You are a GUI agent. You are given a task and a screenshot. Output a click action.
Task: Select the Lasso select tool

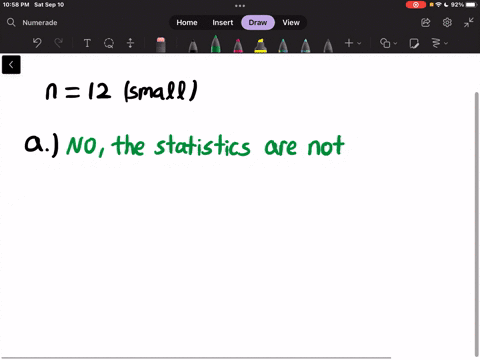click(x=109, y=43)
